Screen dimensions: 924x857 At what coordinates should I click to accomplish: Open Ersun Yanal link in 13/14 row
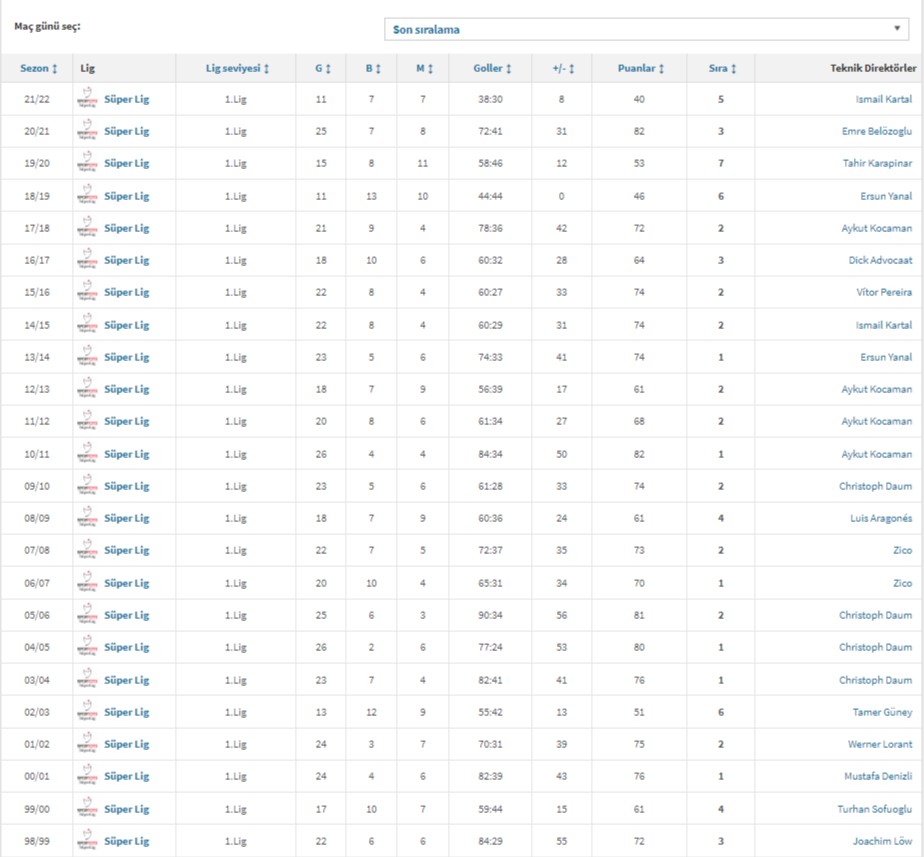[x=886, y=357]
